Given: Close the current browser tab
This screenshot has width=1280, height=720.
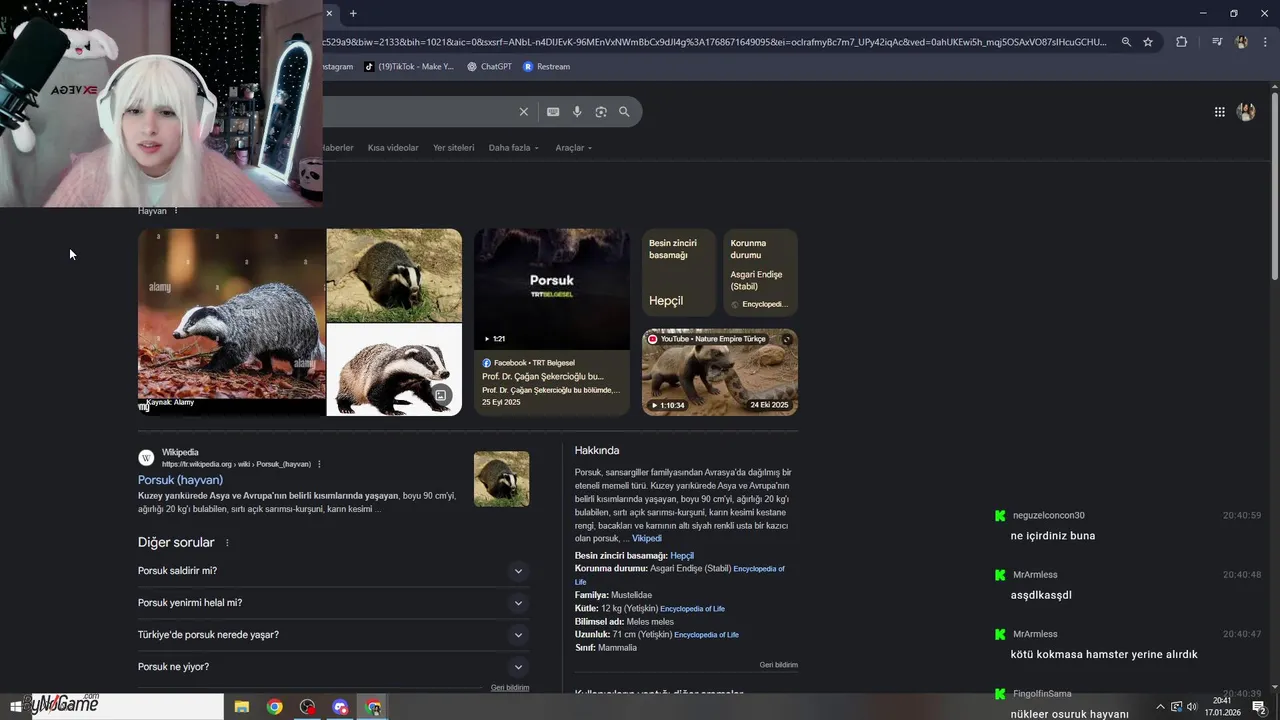Looking at the screenshot, I should [x=329, y=13].
